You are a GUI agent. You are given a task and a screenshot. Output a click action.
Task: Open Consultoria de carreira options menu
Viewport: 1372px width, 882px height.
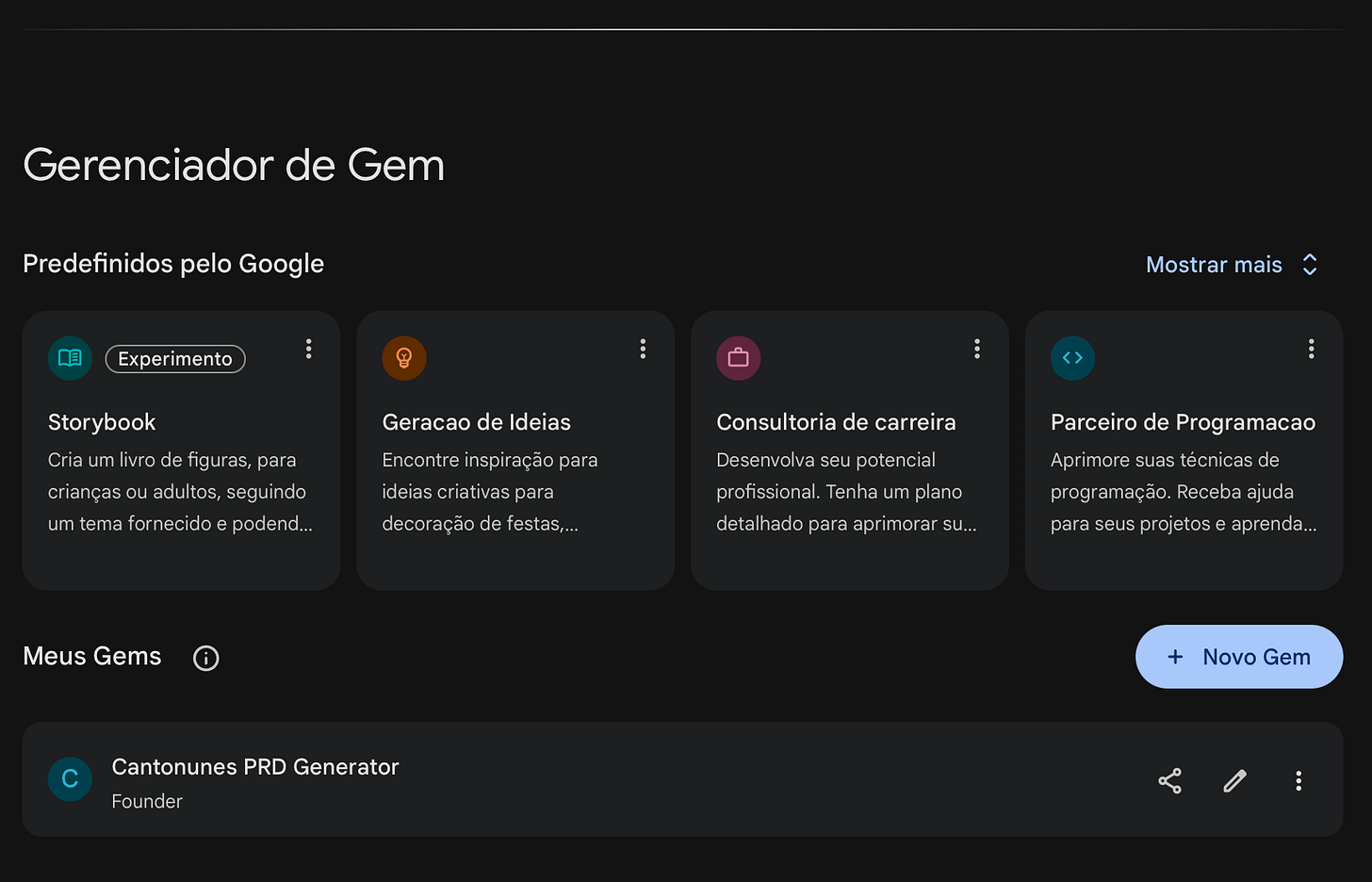click(977, 349)
